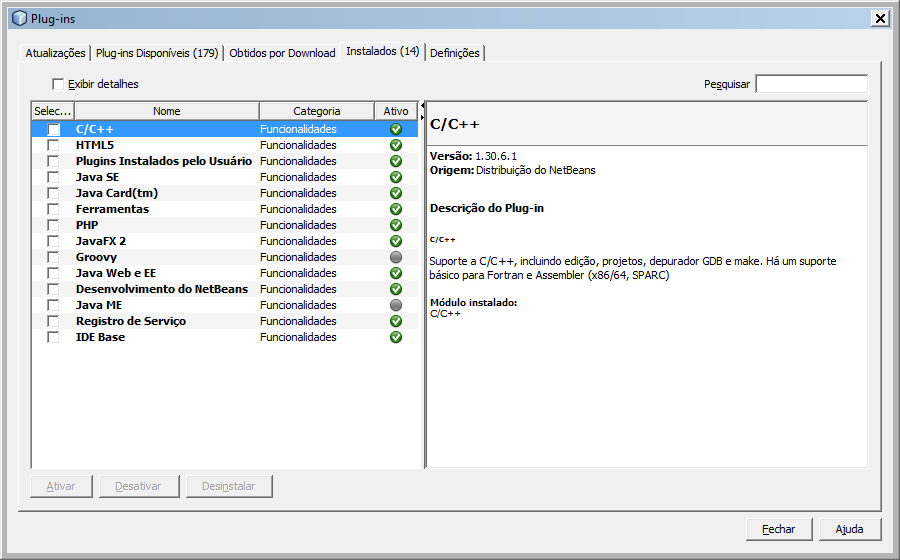Click the Plug-ins cube icon in title bar
Image resolution: width=900 pixels, height=560 pixels.
tap(20, 18)
